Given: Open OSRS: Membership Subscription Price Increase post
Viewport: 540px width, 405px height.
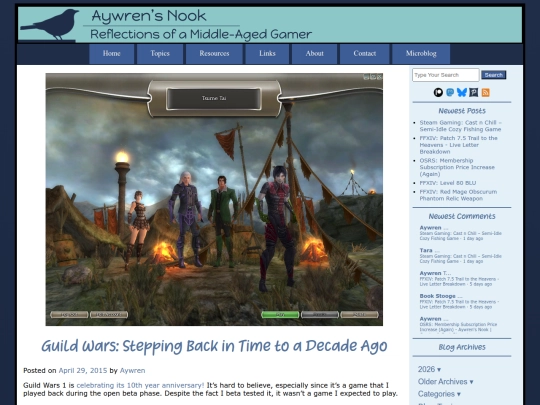Looking at the screenshot, I should pyautogui.click(x=457, y=167).
